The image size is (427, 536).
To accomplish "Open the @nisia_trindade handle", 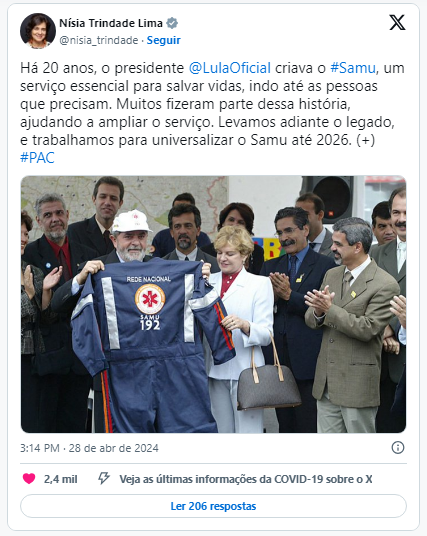I will coord(99,40).
